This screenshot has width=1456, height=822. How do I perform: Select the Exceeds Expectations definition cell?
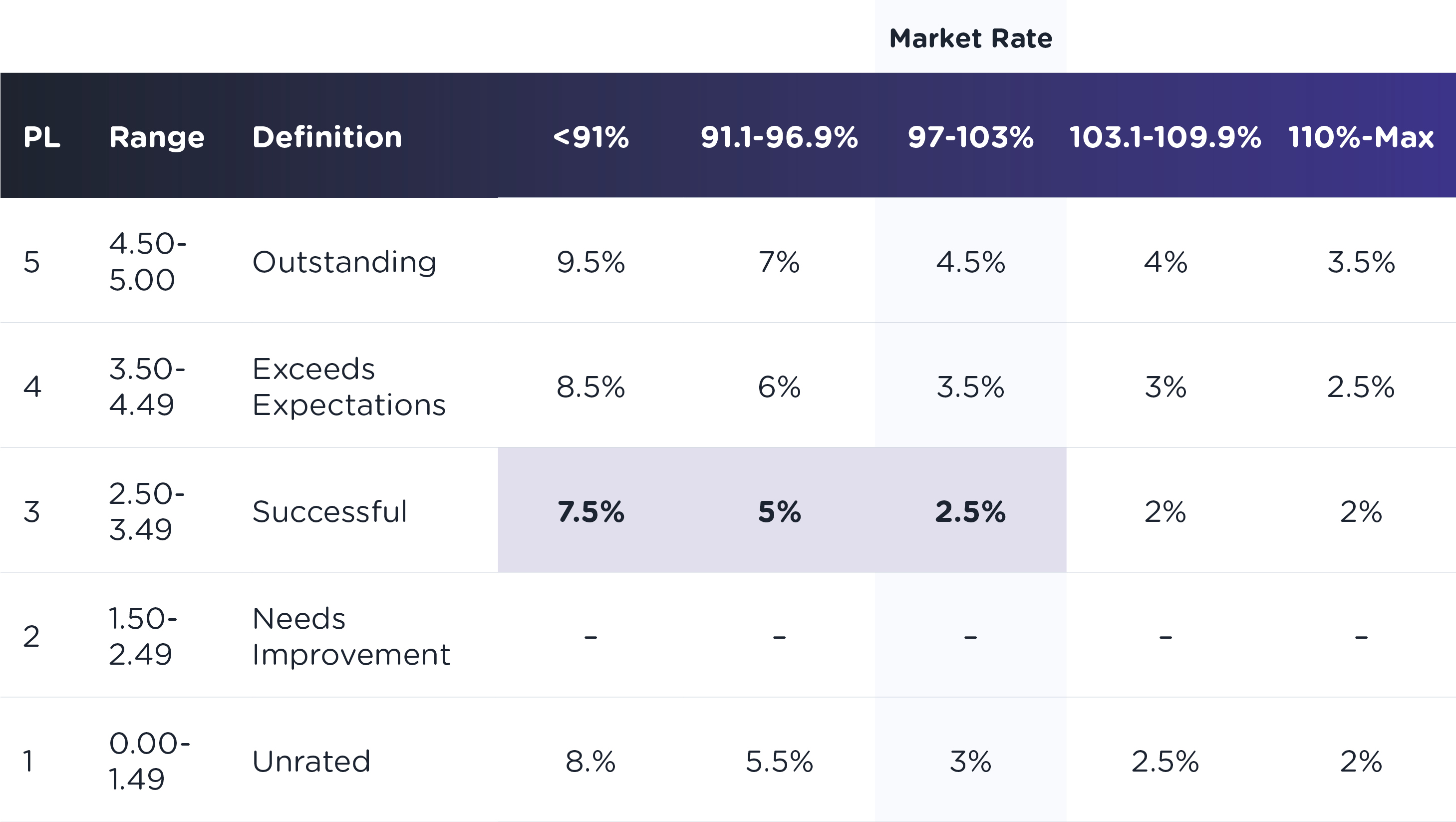[x=349, y=387]
